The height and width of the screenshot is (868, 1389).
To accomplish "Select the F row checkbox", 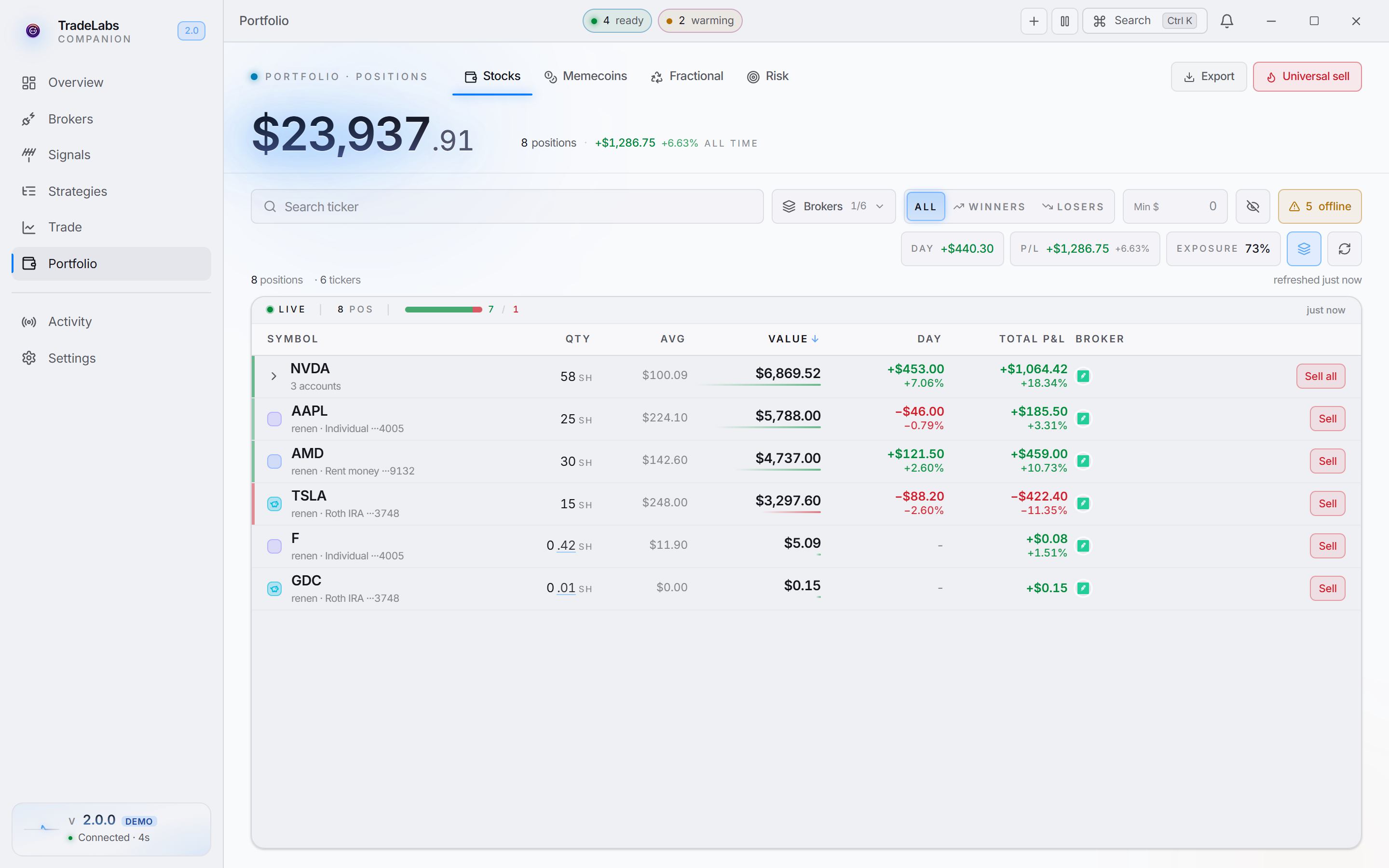I will [274, 546].
